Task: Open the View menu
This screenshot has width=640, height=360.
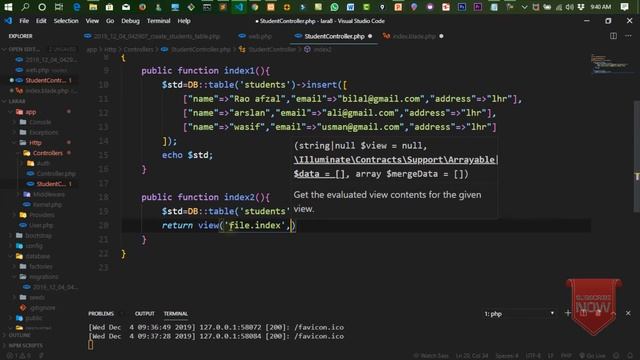Action: click(92, 21)
